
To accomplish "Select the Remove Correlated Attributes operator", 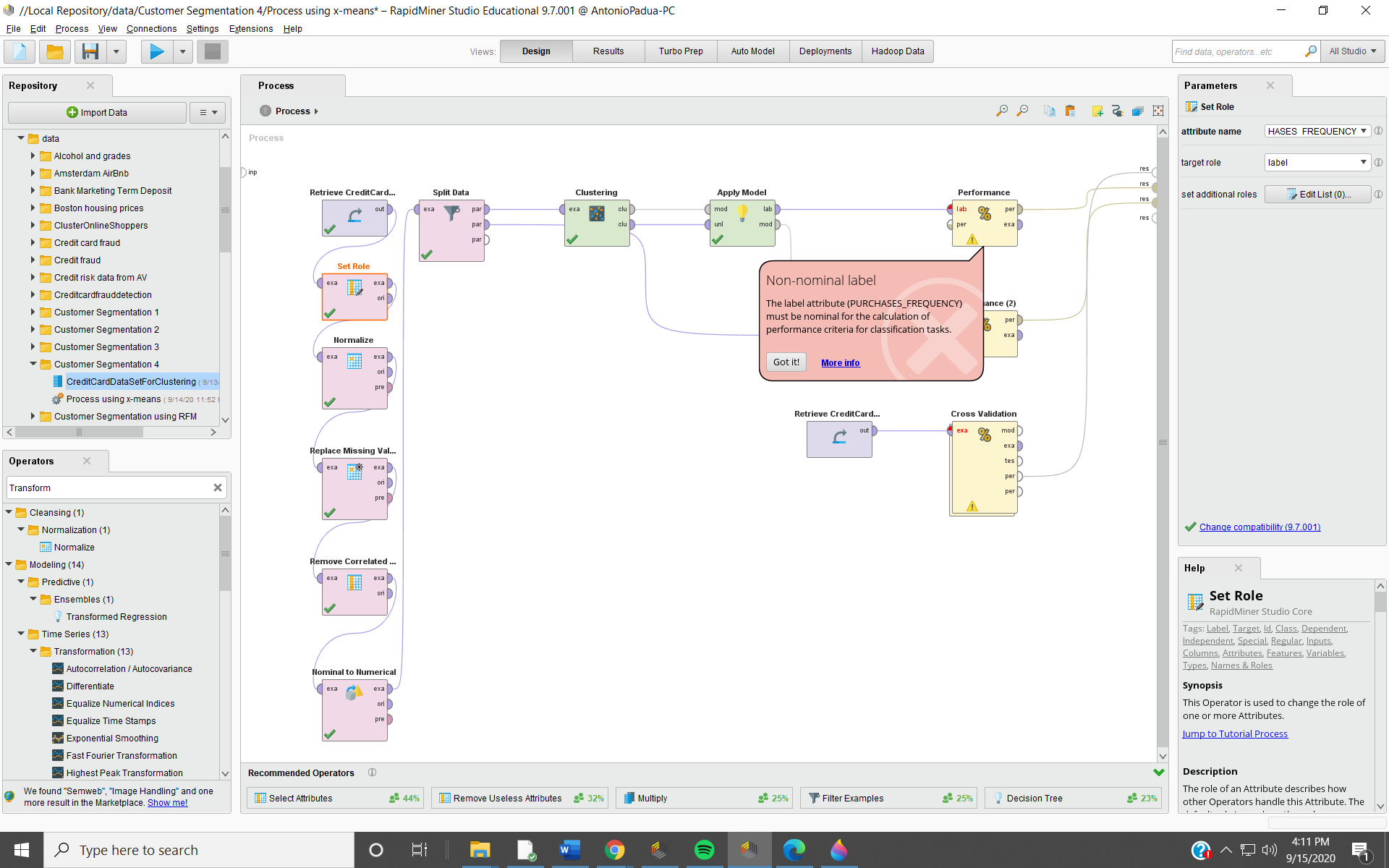I will click(x=354, y=592).
